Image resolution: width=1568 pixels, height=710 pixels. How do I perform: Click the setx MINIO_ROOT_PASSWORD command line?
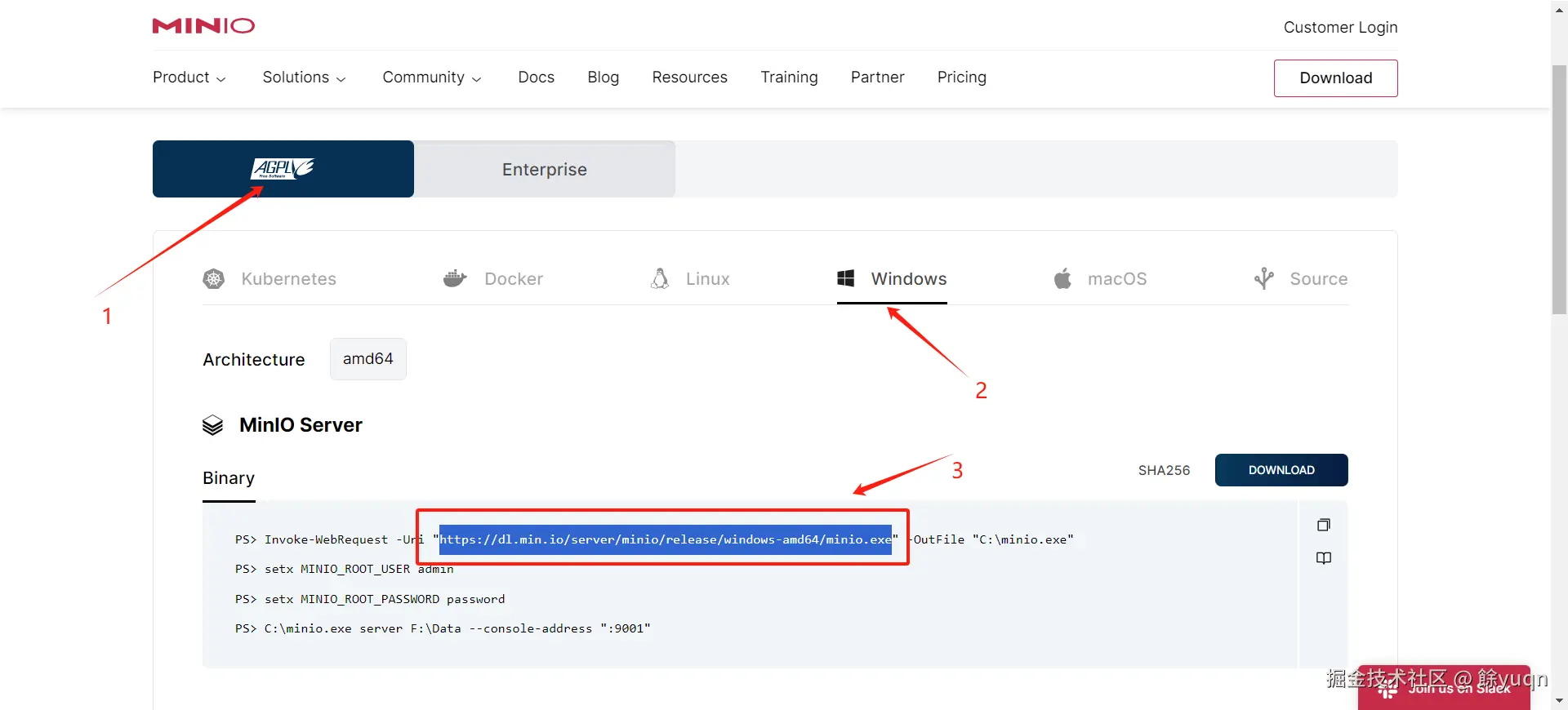point(370,599)
